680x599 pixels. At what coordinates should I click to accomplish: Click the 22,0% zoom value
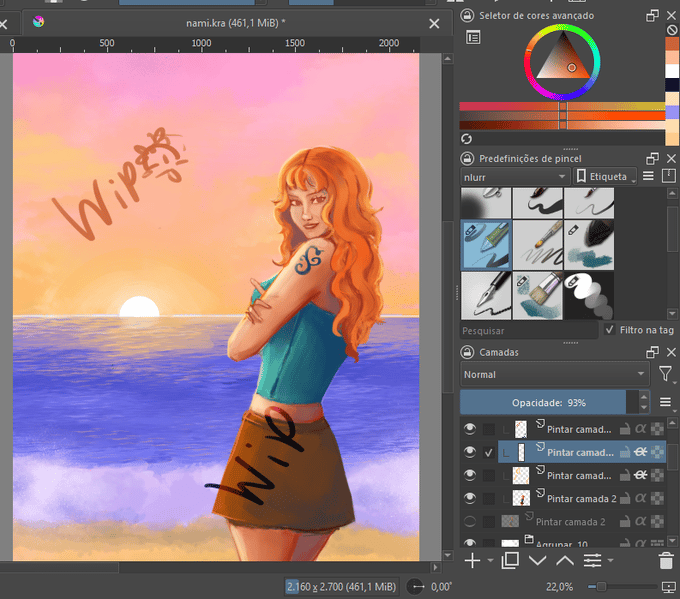point(559,587)
